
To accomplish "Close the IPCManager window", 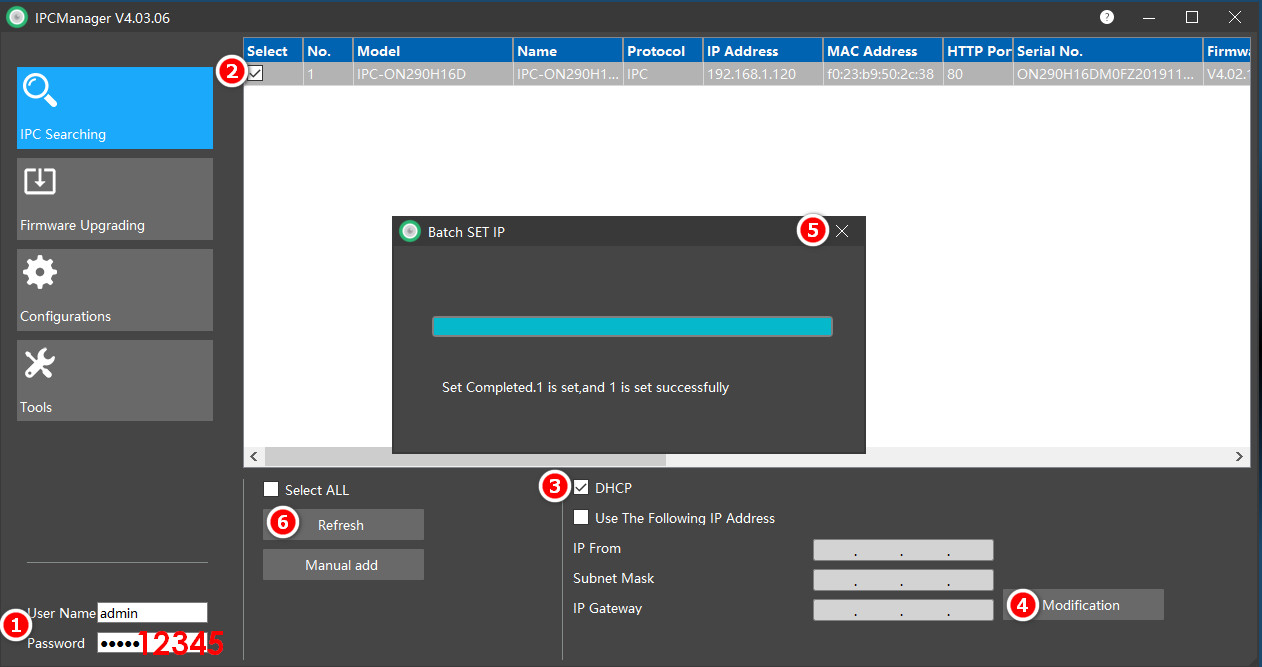I will click(x=1235, y=17).
